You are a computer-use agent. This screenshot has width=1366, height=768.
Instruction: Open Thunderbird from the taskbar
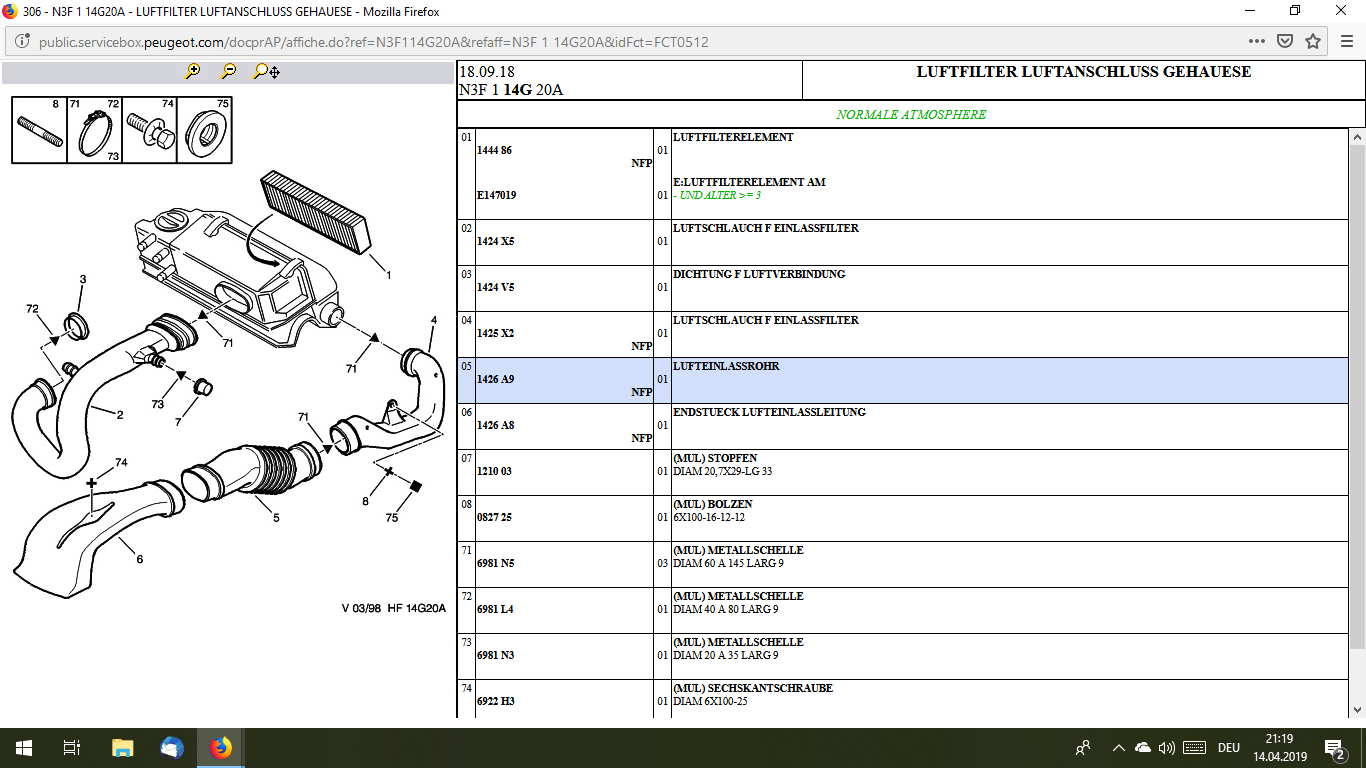pos(172,748)
